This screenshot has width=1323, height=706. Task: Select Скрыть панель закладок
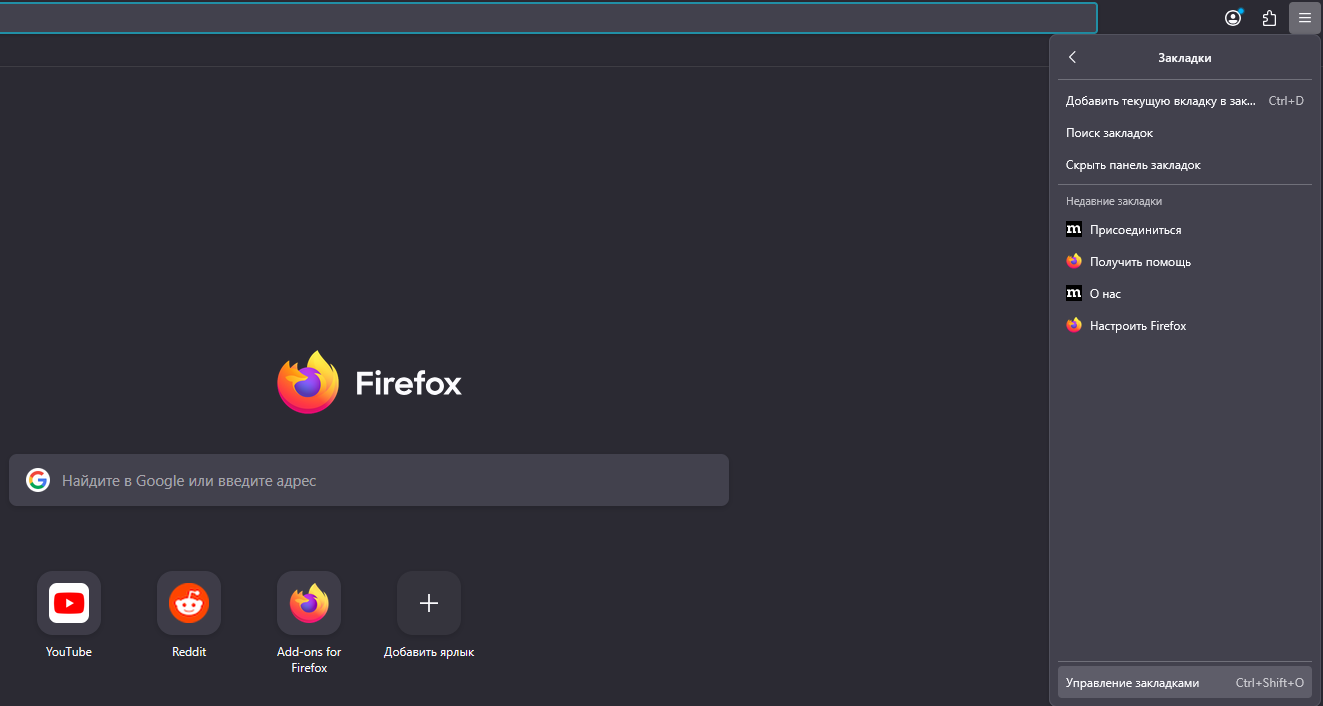coord(1185,164)
